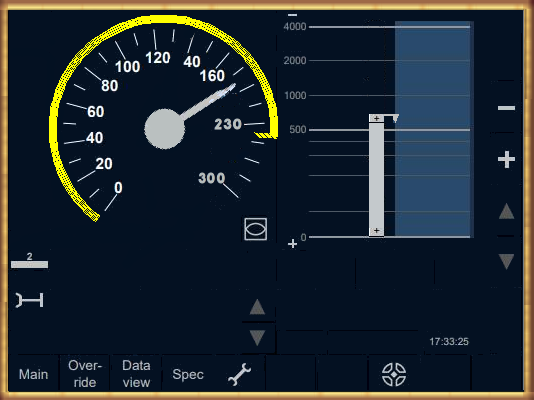Viewport: 534px width, 400px height.
Task: Click the up arrow below speedometer
Action: point(257,307)
